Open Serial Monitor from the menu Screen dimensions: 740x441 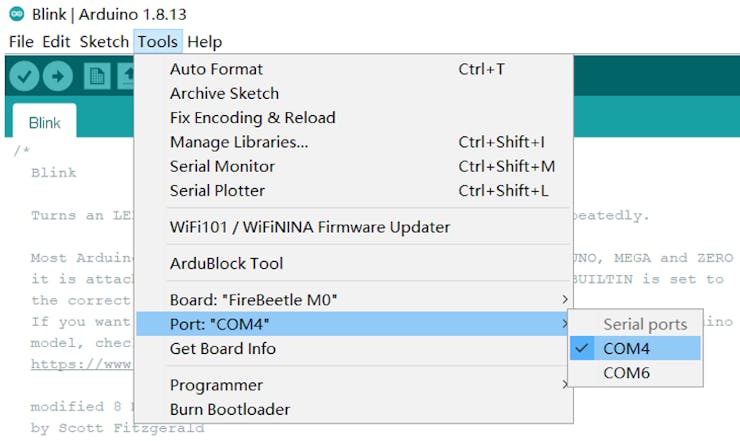pos(222,166)
